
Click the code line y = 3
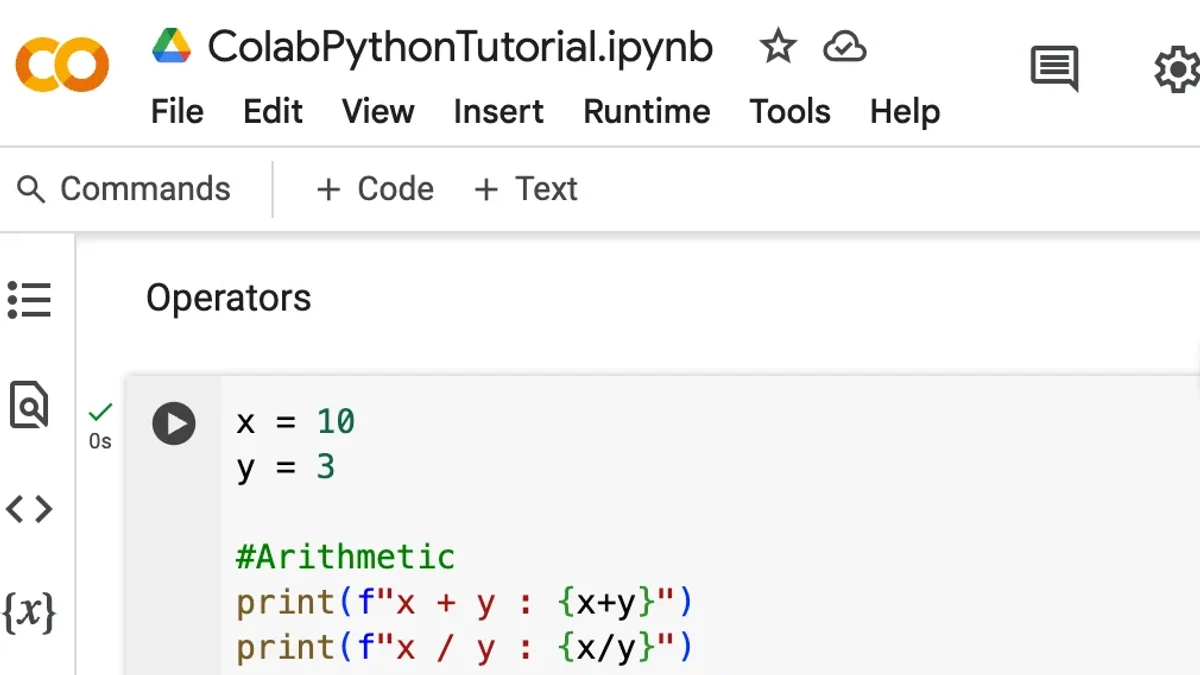[286, 467]
